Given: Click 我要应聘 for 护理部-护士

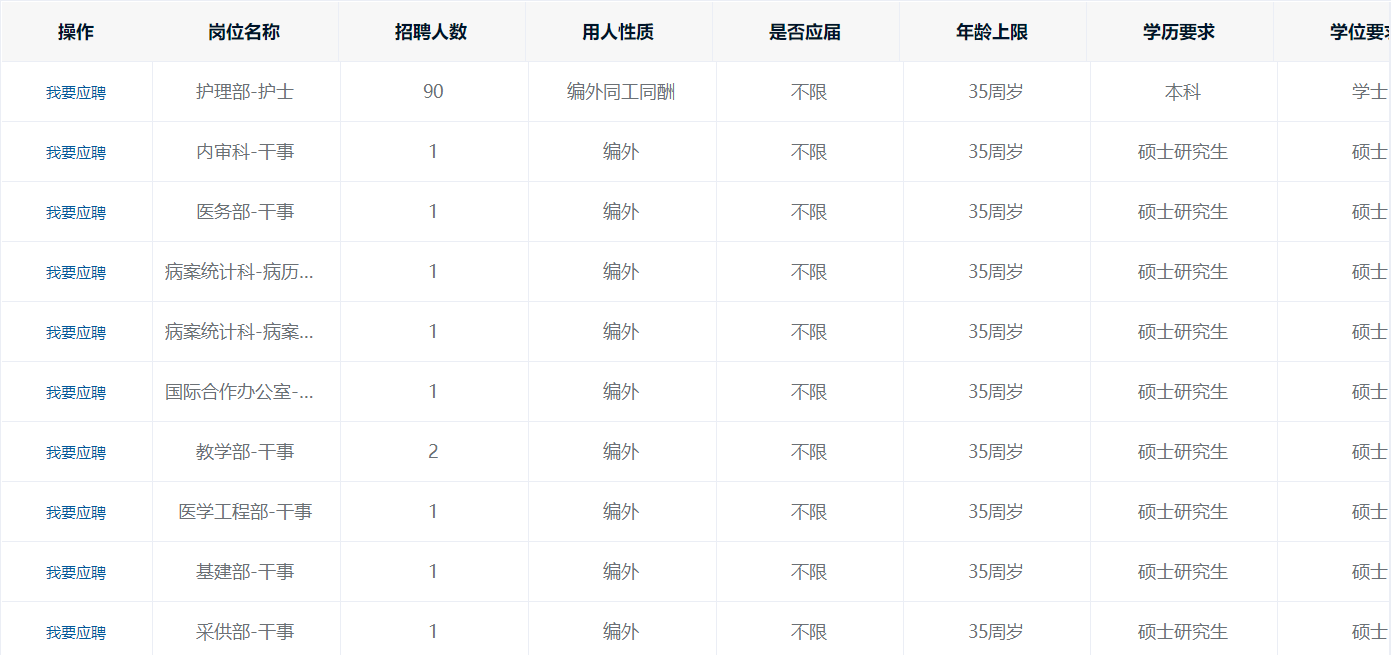Looking at the screenshot, I should click(76, 92).
